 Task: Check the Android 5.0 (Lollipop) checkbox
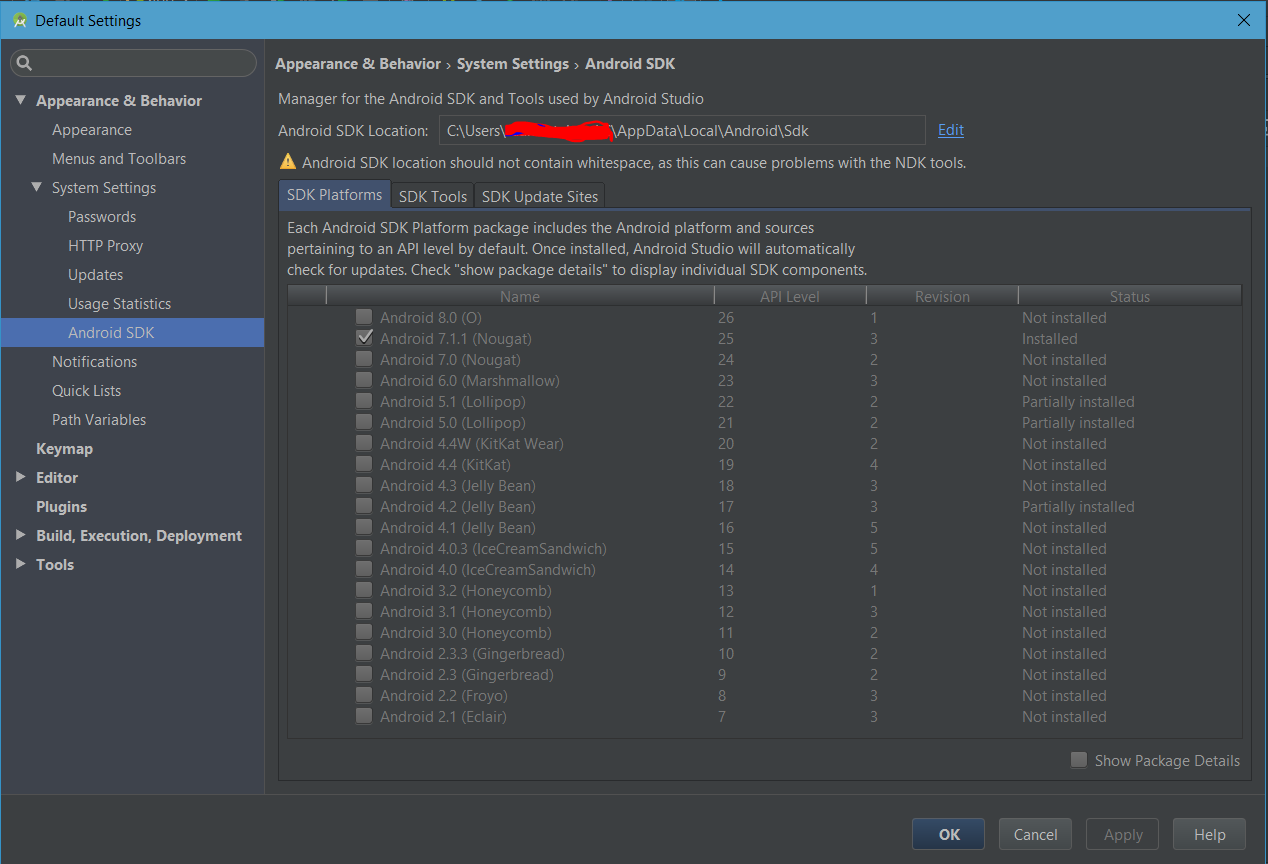364,422
